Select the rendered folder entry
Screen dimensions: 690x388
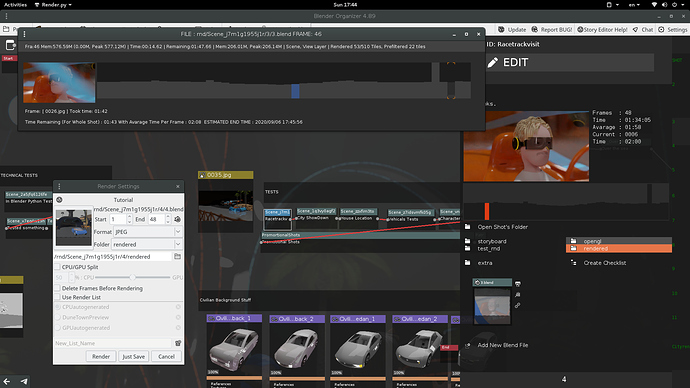point(619,249)
